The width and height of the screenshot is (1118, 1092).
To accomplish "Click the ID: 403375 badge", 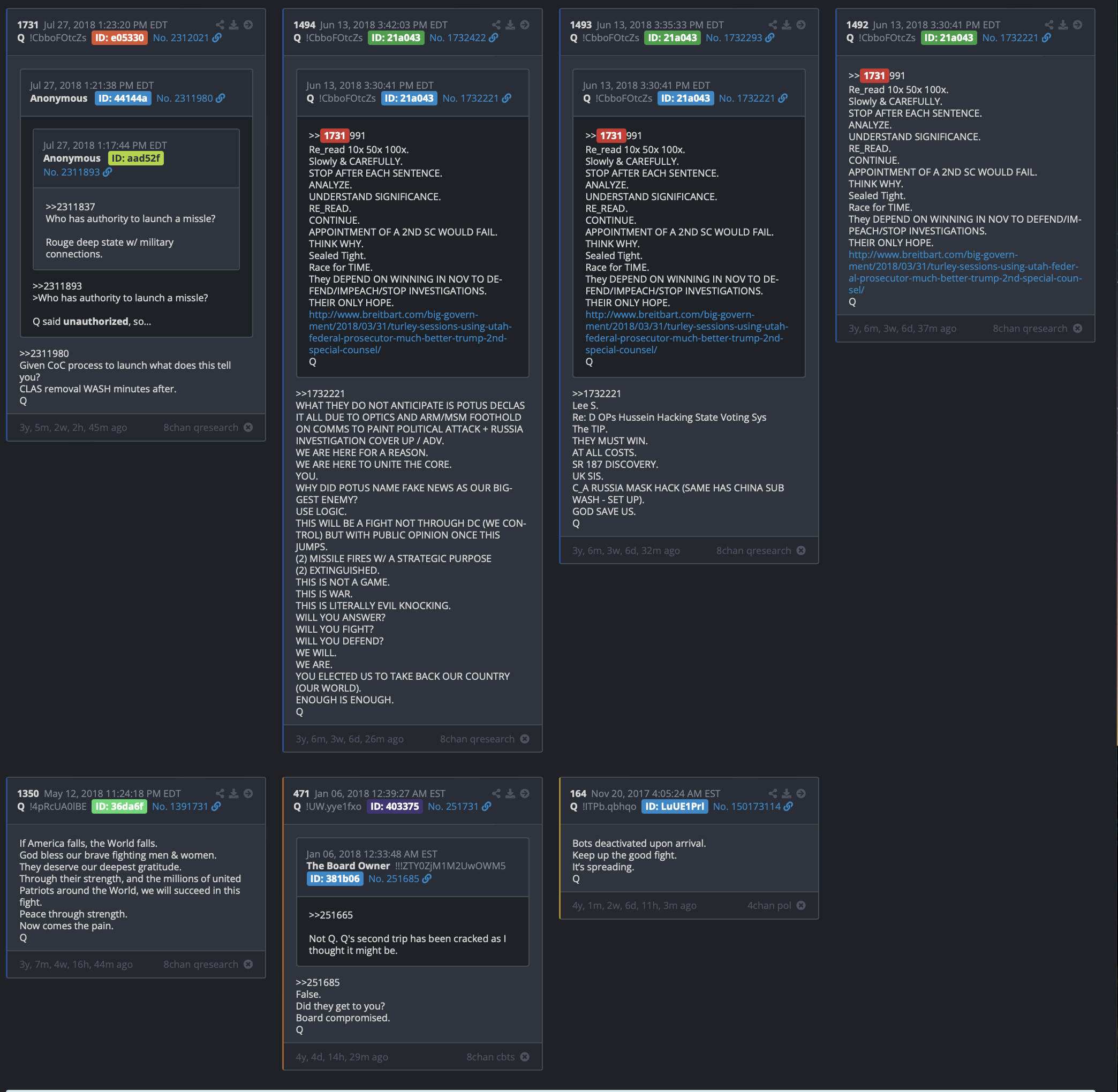I will point(395,806).
